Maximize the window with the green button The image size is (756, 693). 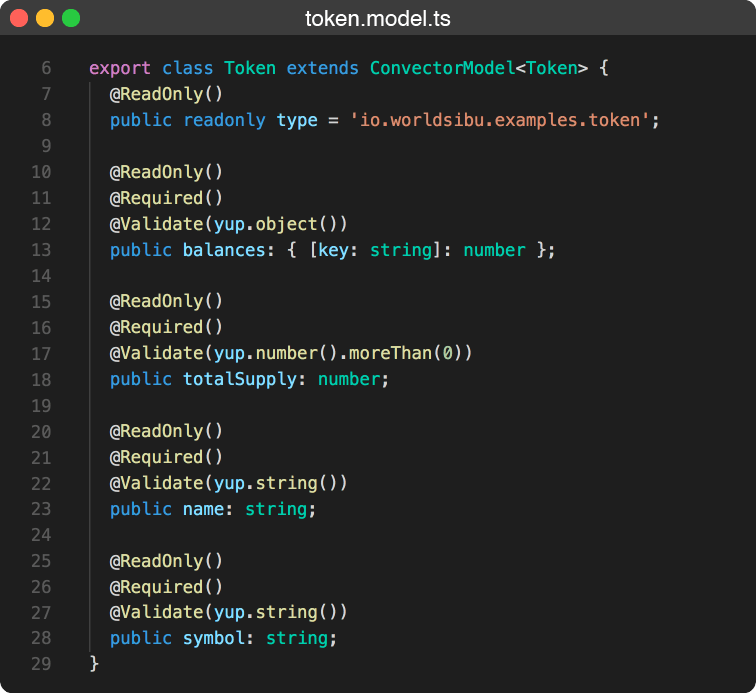(x=71, y=18)
